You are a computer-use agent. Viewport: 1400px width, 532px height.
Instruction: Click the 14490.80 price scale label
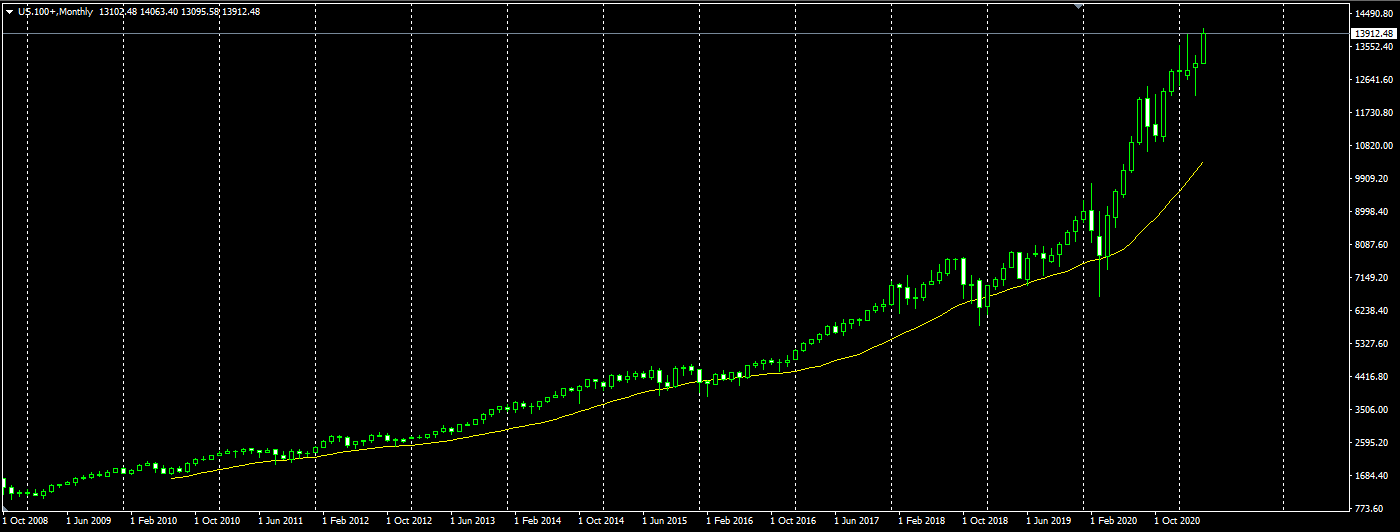pos(1373,14)
